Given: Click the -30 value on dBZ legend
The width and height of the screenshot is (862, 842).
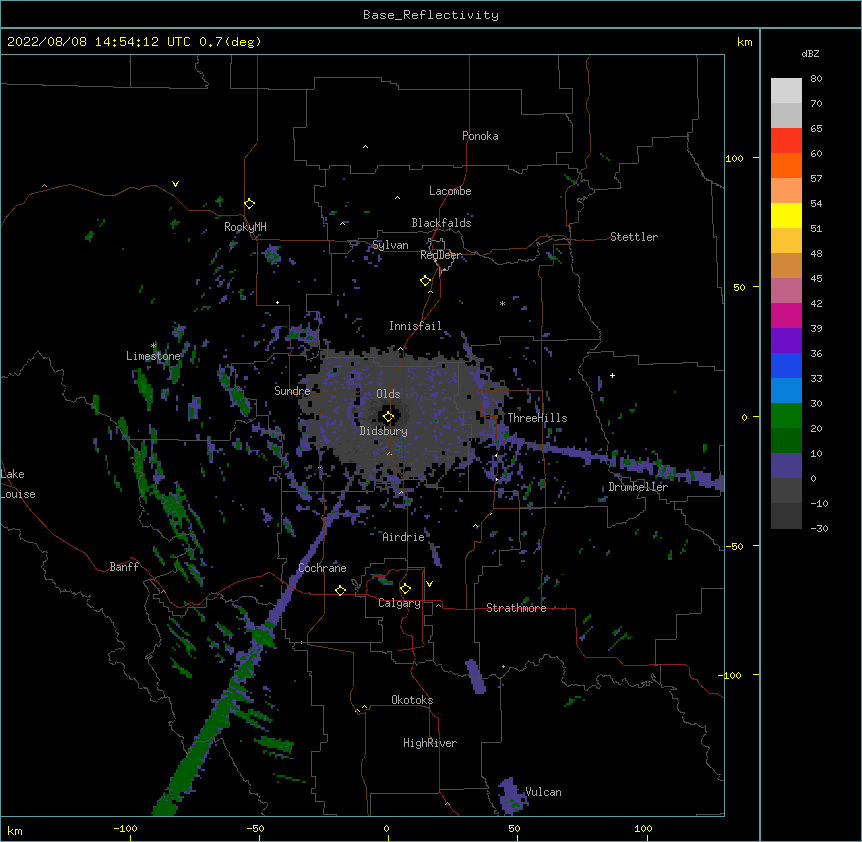Looking at the screenshot, I should click(819, 528).
